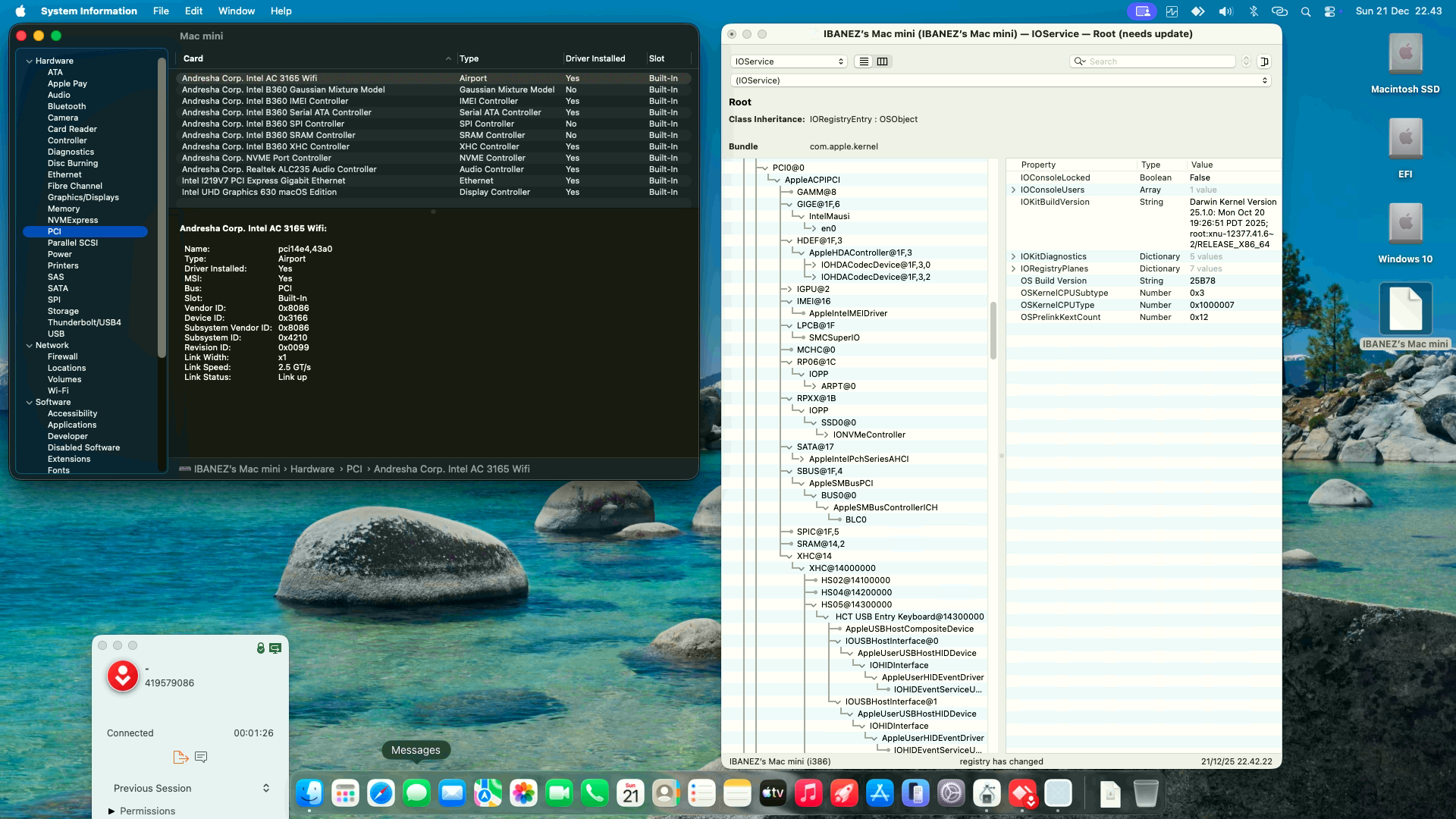Expand the IORegistryPlanes property row
1456x819 pixels.
click(x=1014, y=268)
